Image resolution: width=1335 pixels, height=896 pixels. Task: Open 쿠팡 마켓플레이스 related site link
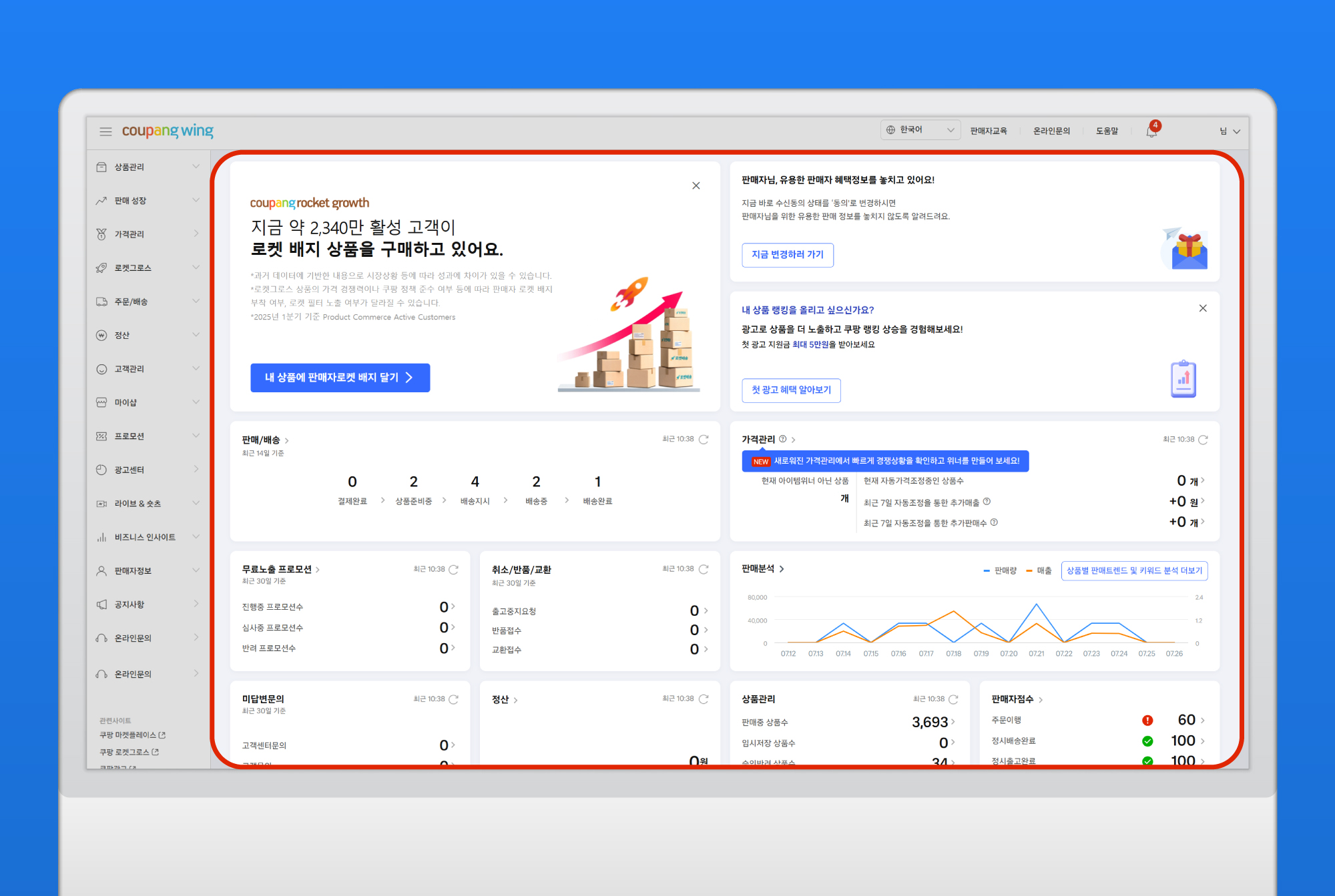pyautogui.click(x=132, y=735)
